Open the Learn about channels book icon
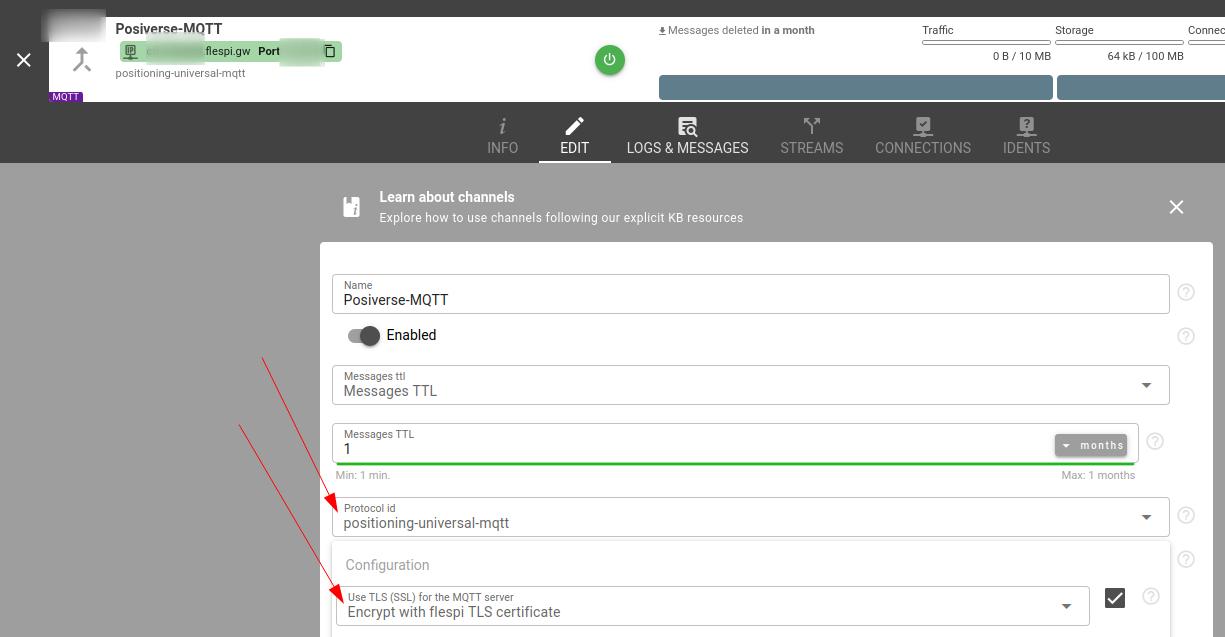Viewport: 1225px width, 637px height. pyautogui.click(x=351, y=207)
